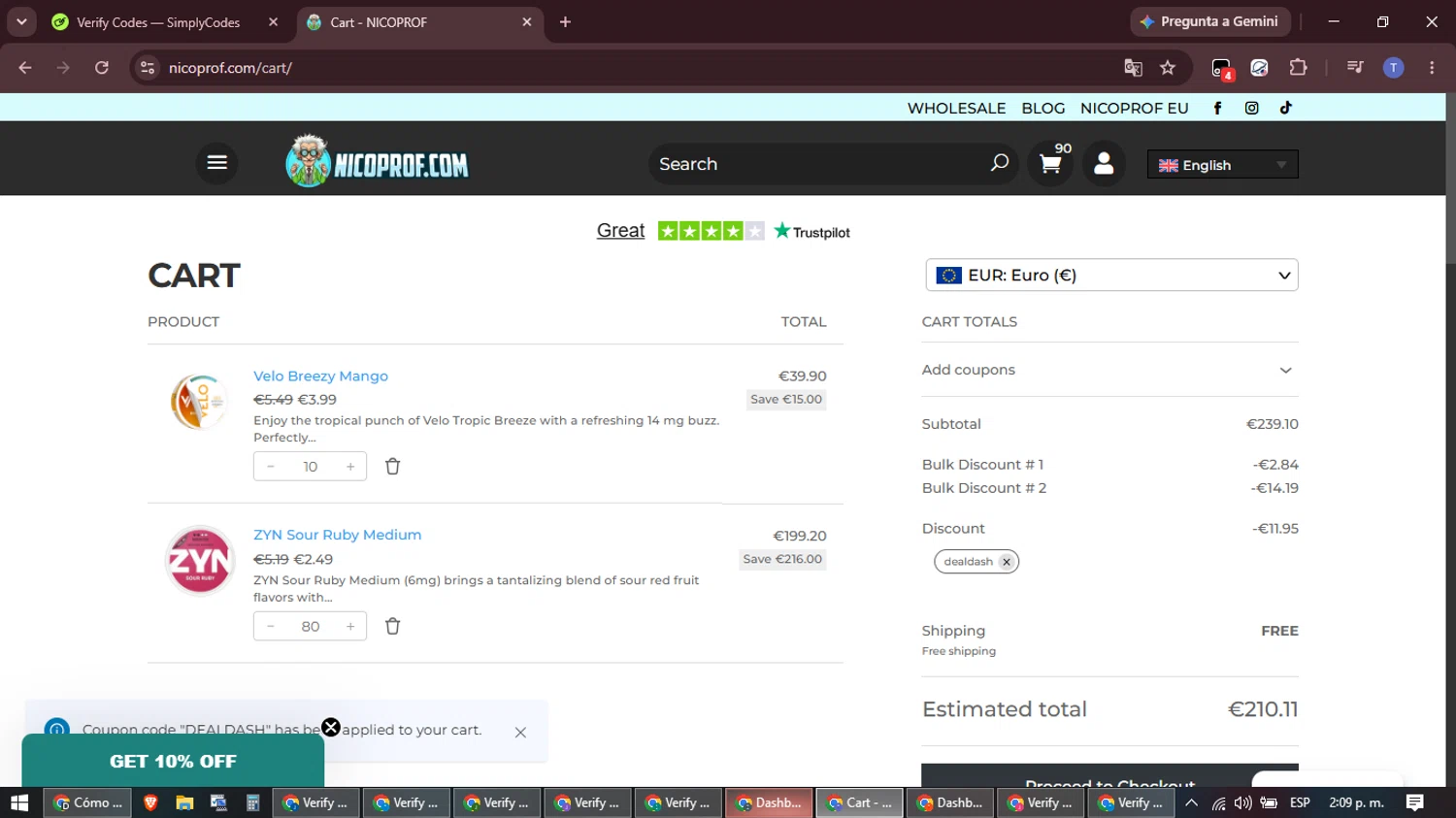Reload the cart page
This screenshot has height=818, width=1456.
tap(102, 68)
